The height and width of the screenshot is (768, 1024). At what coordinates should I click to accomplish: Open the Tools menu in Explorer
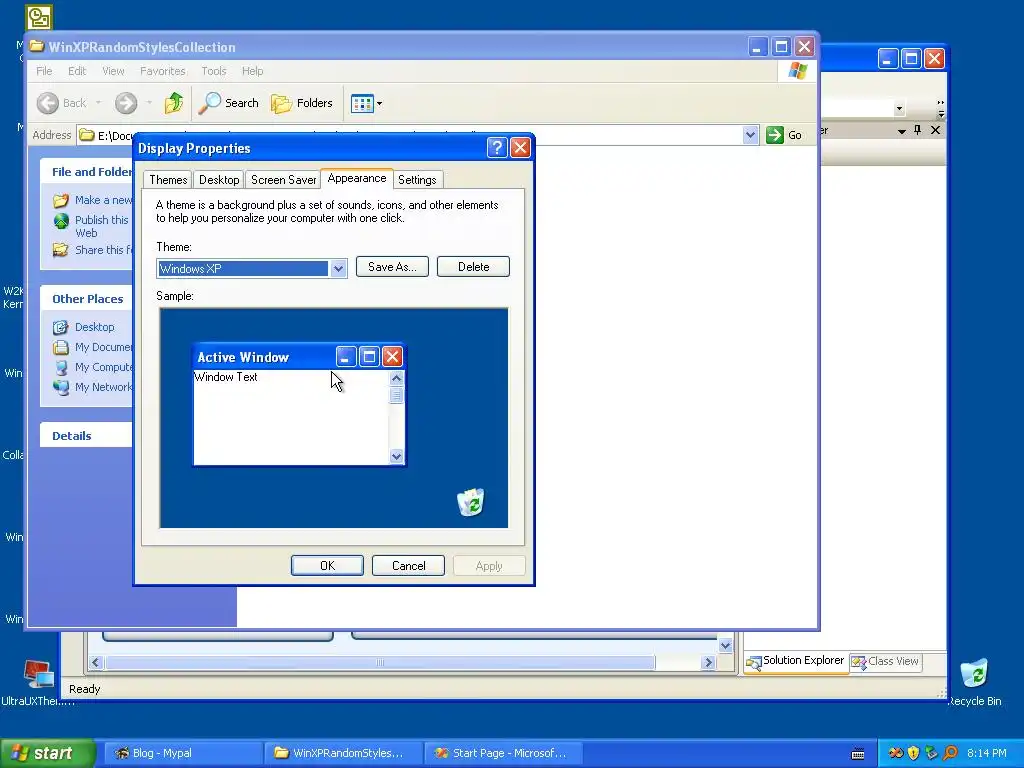[x=214, y=71]
